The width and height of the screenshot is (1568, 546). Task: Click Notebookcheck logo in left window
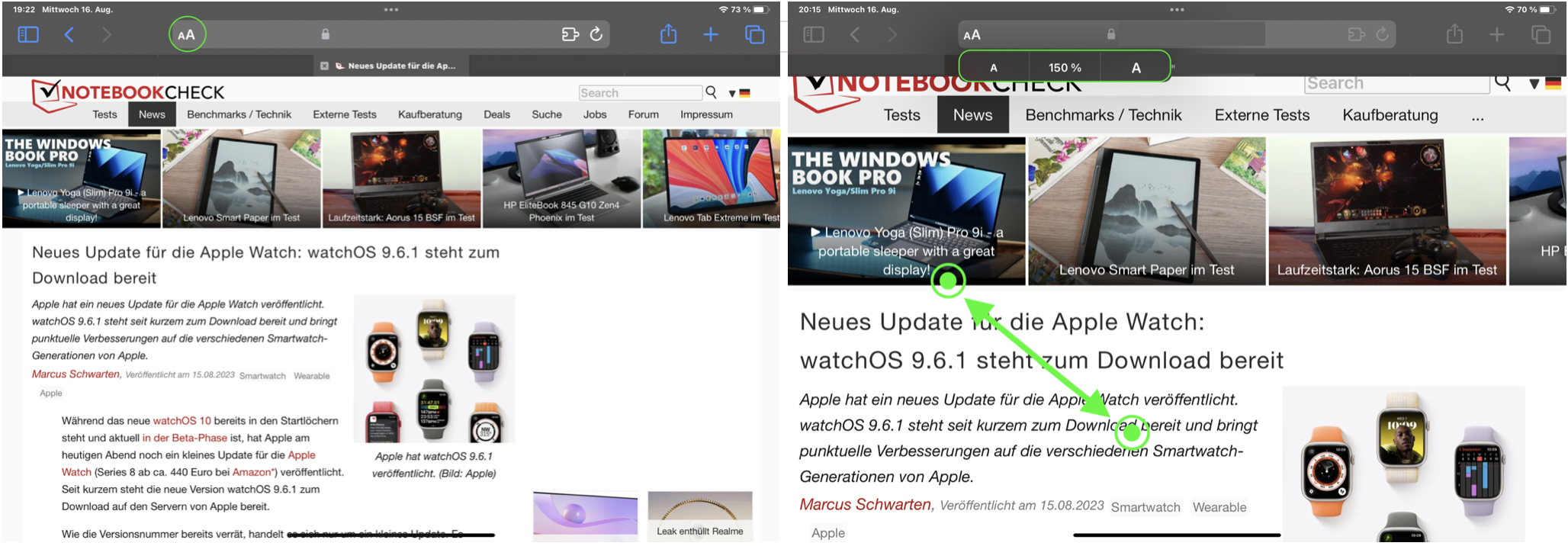pos(128,95)
